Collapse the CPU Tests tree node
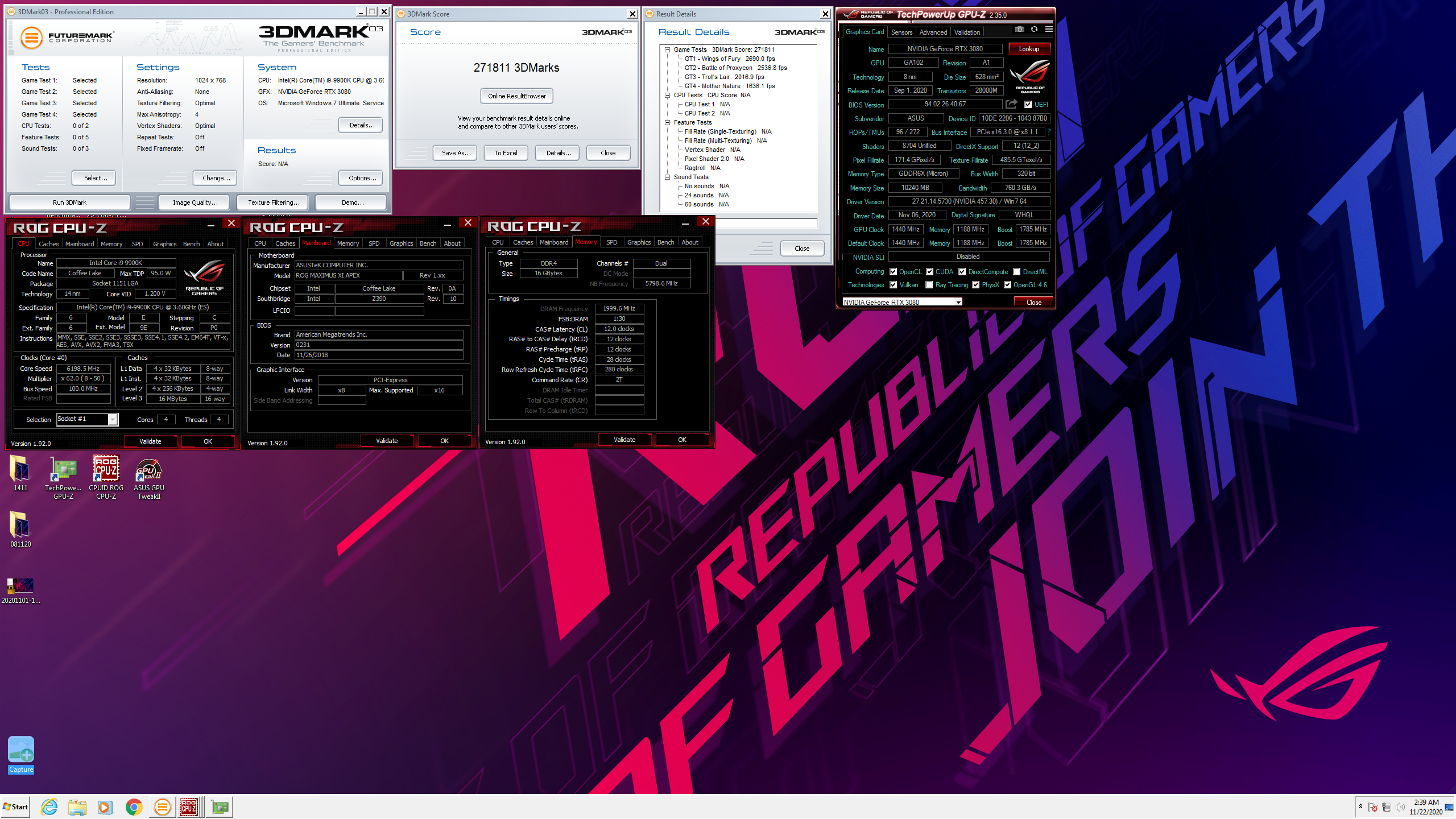 tap(668, 95)
